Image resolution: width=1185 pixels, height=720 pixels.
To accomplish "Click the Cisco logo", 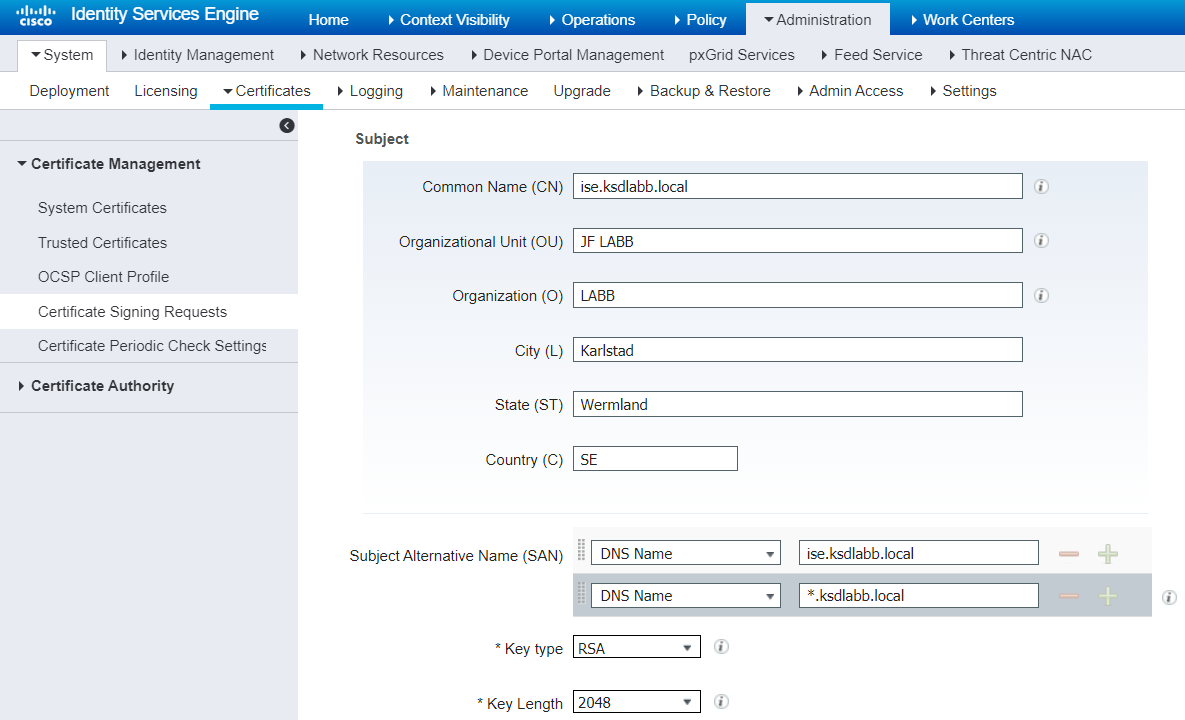I will pos(36,15).
